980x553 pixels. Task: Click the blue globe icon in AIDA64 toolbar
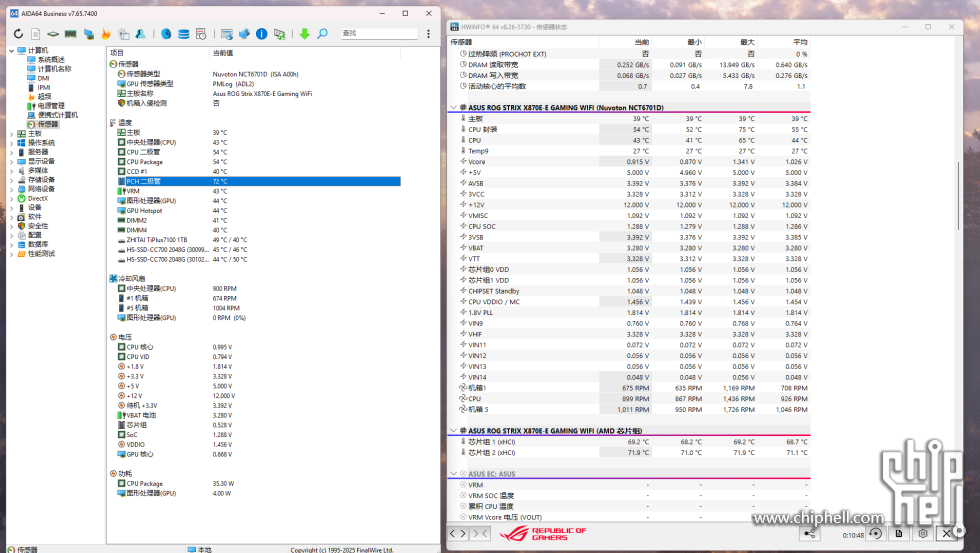click(166, 34)
